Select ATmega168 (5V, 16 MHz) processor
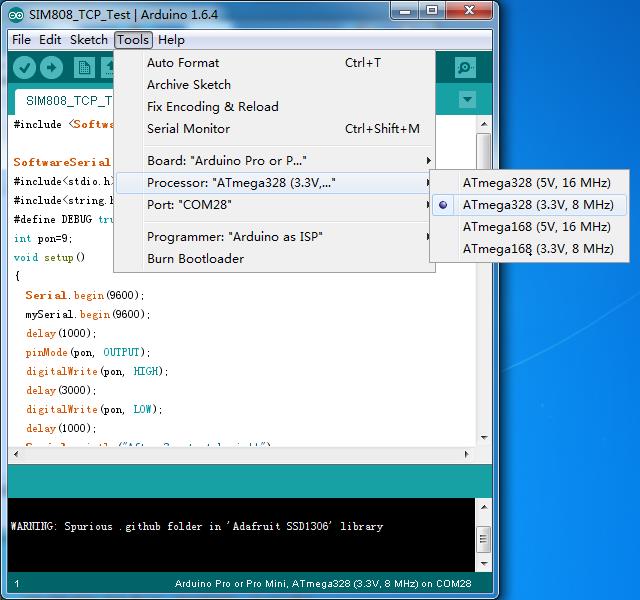This screenshot has height=600, width=640. (x=529, y=227)
